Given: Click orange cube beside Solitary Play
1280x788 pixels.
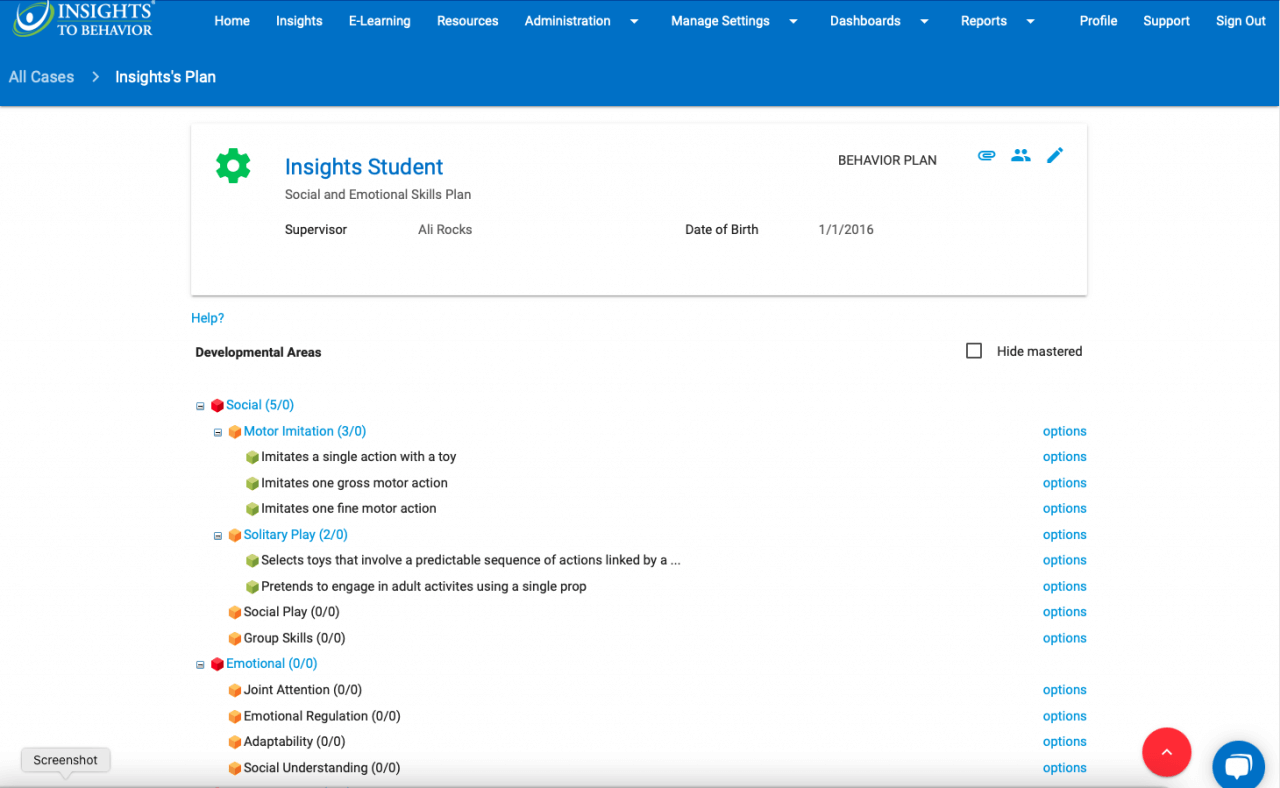Looking at the screenshot, I should 235,535.
